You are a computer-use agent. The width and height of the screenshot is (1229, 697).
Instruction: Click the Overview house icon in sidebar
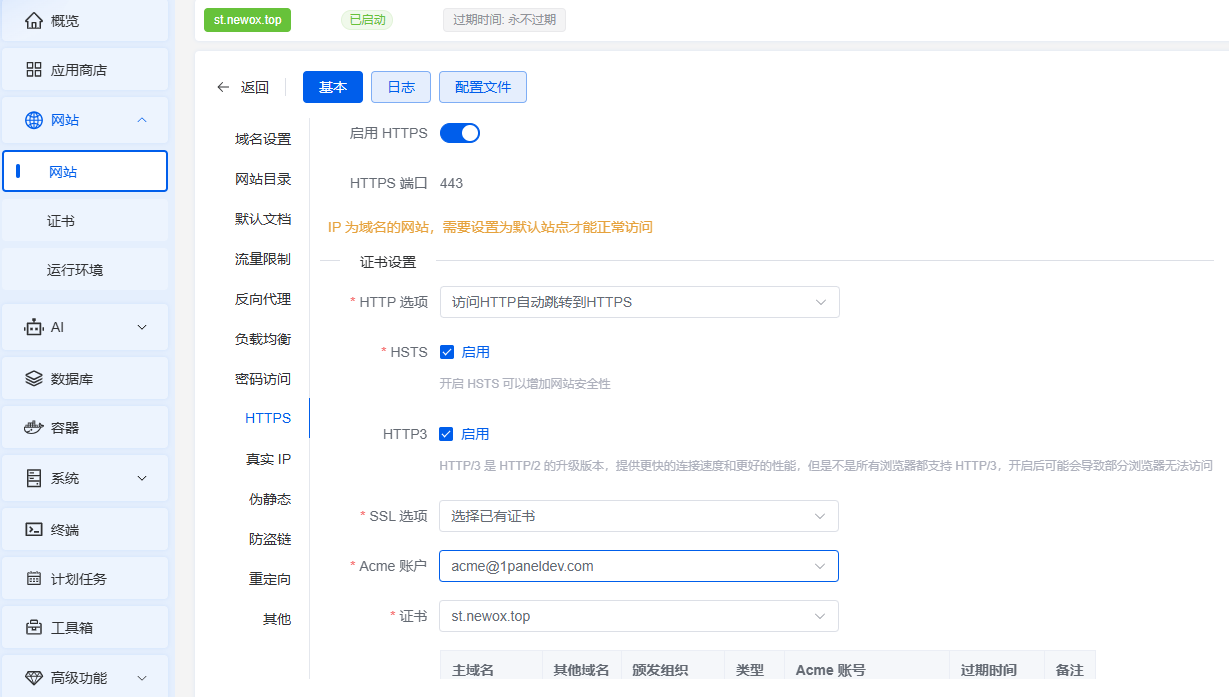(x=34, y=20)
